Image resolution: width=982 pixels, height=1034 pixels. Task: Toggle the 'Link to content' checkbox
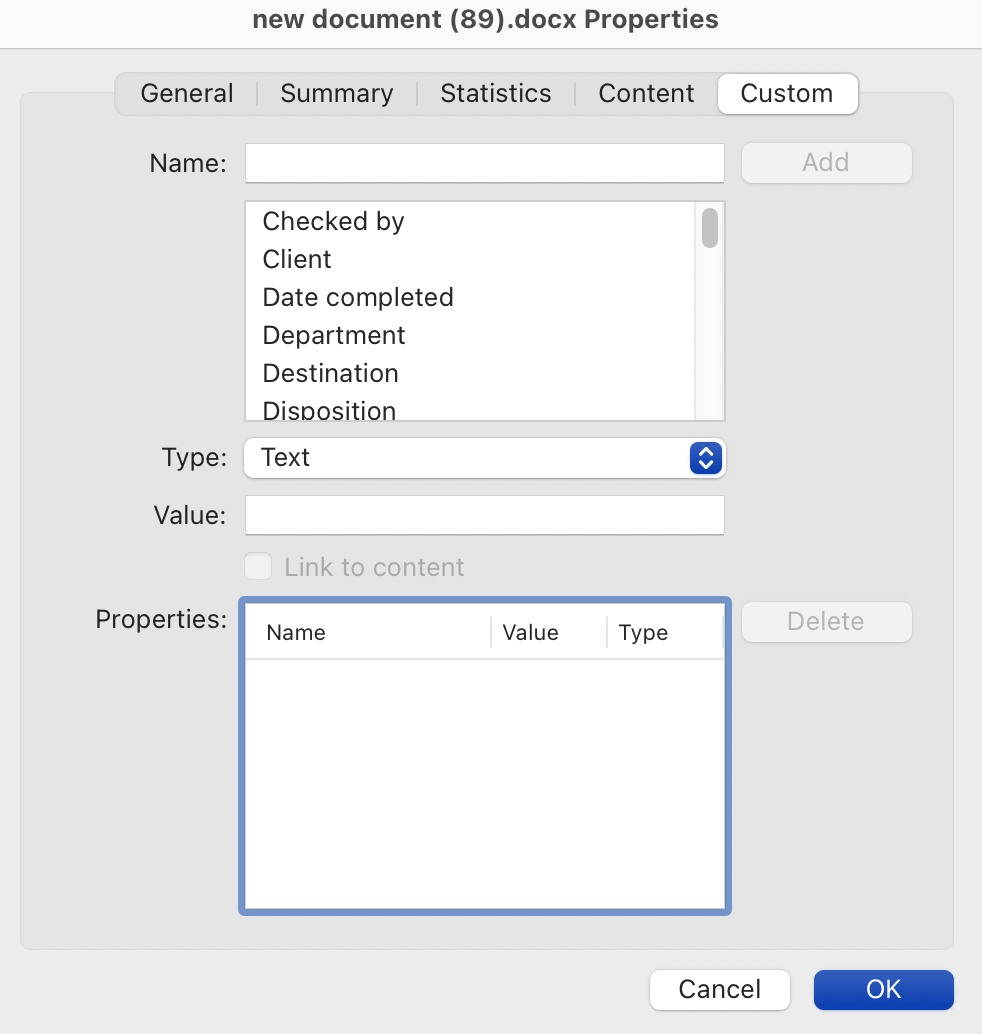tap(259, 567)
